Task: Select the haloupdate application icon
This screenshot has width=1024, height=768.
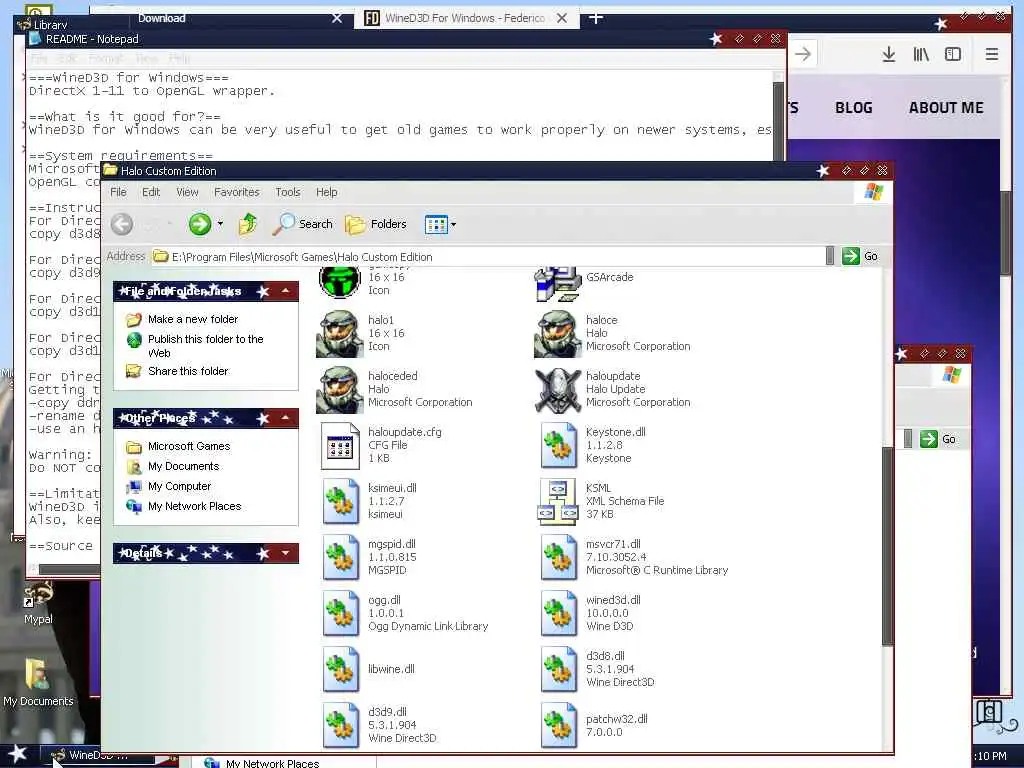Action: 557,390
